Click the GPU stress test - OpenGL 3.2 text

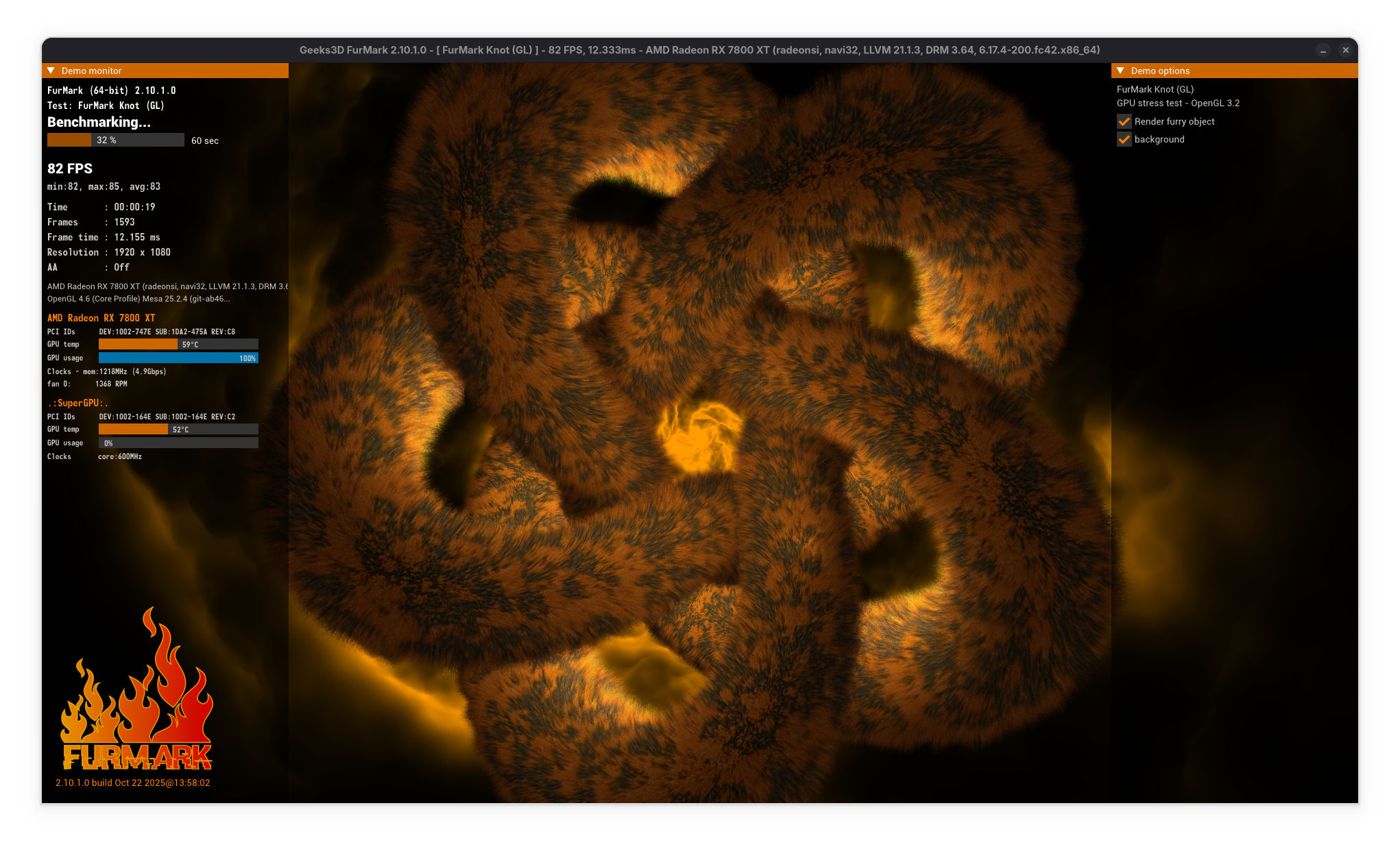[1179, 103]
